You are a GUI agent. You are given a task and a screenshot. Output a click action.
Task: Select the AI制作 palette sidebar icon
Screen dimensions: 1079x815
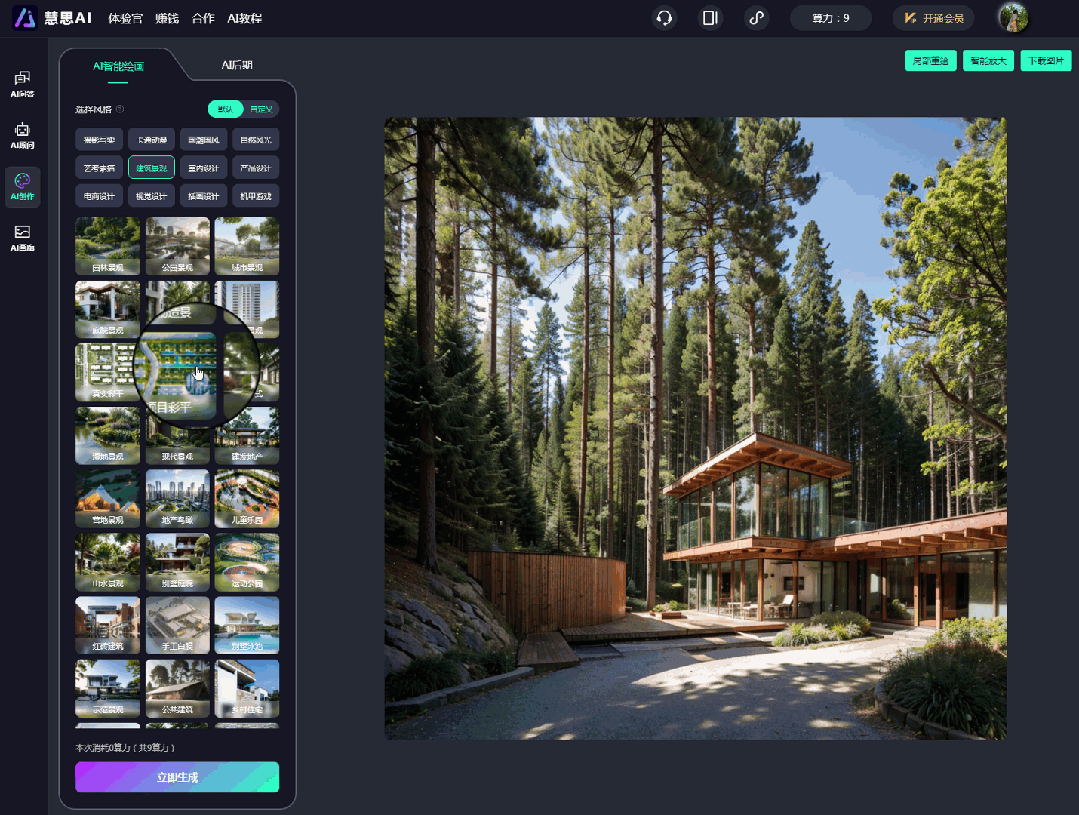22,186
